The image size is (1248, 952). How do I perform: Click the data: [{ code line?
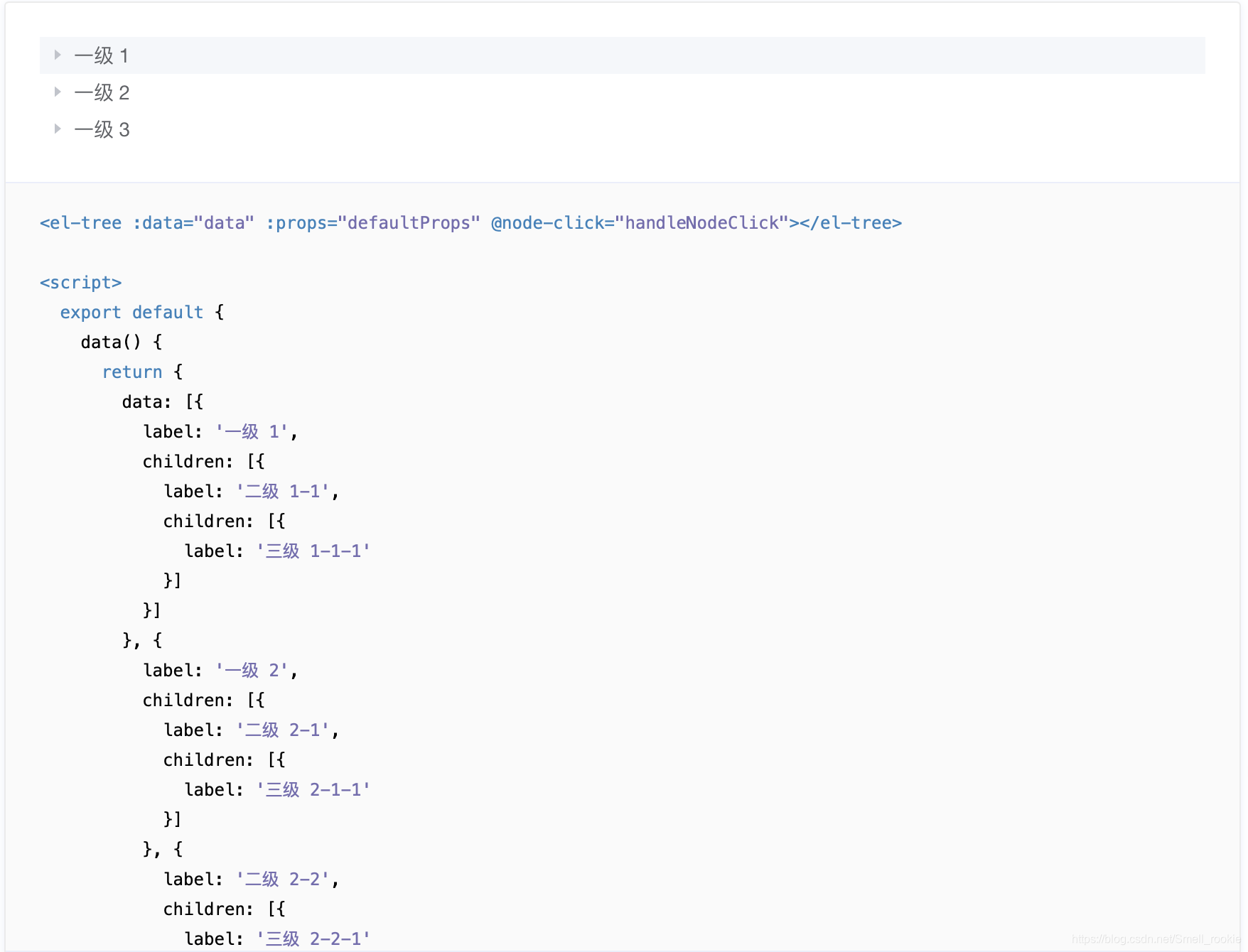[x=163, y=402]
